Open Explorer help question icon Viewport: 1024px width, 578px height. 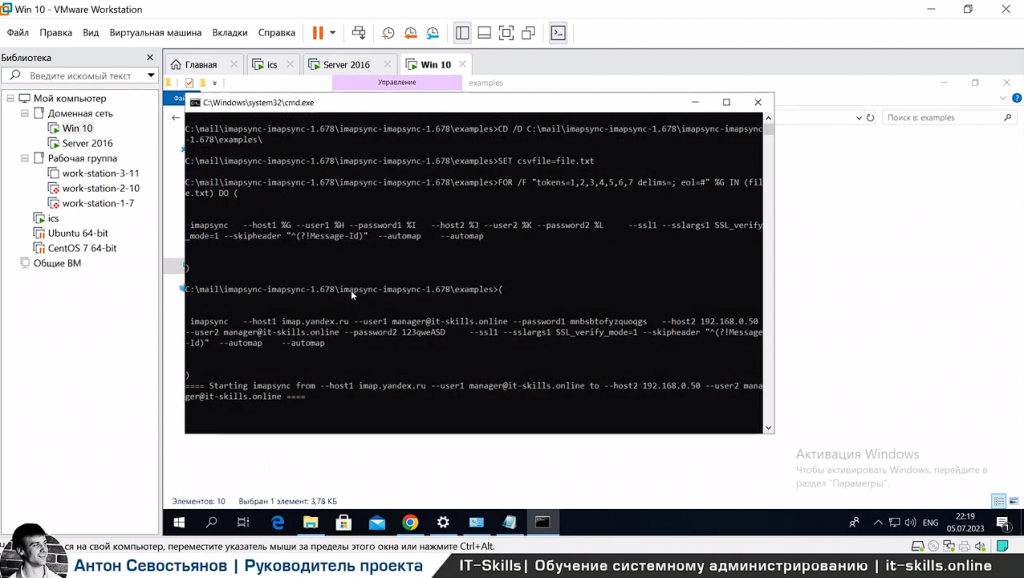1016,98
